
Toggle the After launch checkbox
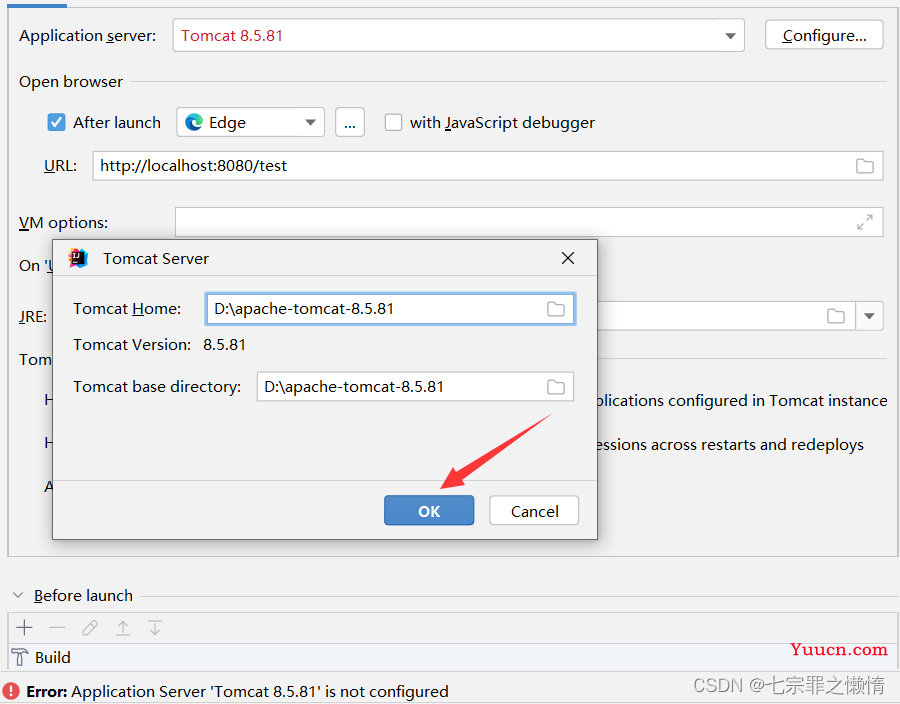coord(56,122)
